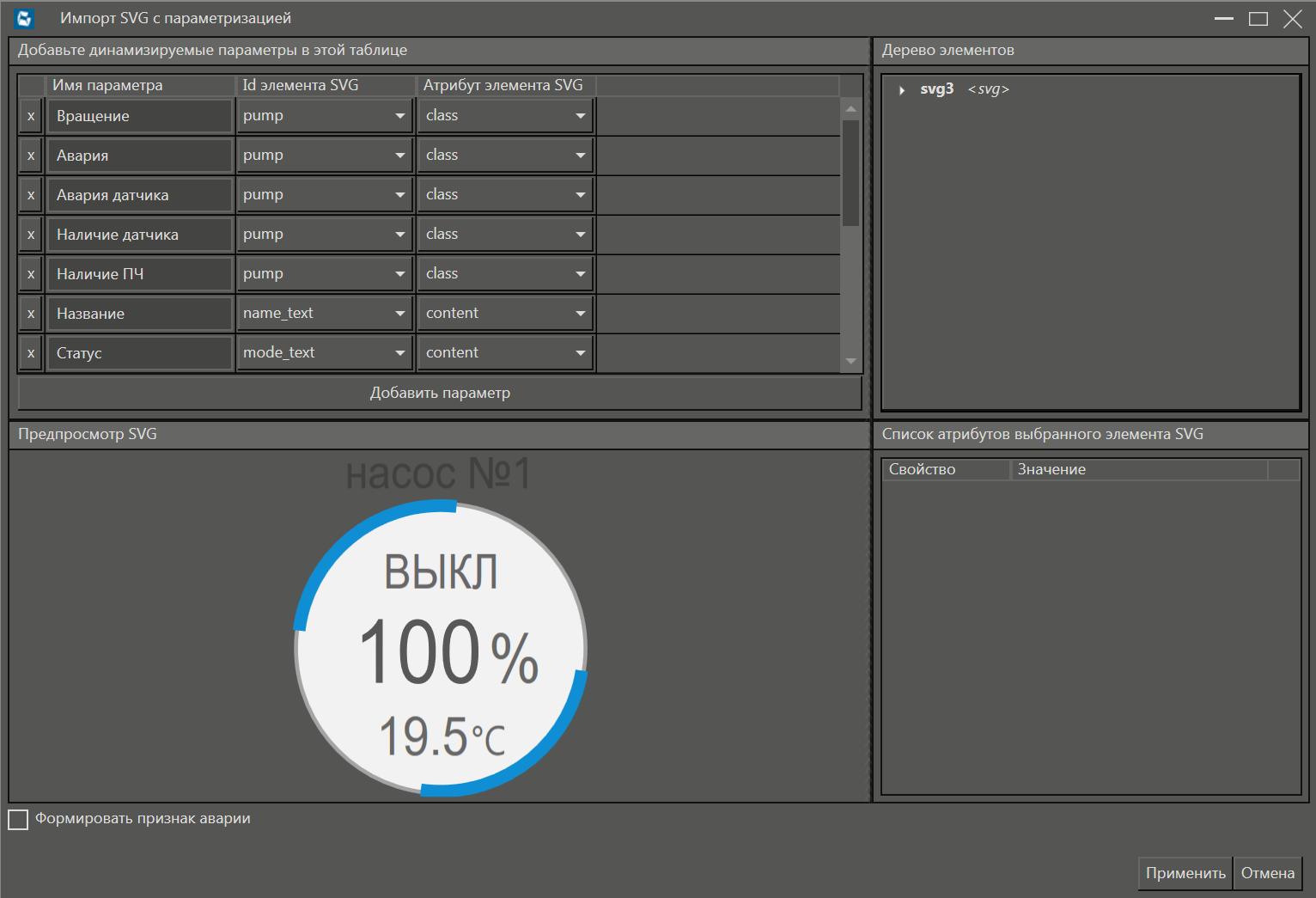Open element Id dropdown for Наличие ПЧ

click(326, 274)
